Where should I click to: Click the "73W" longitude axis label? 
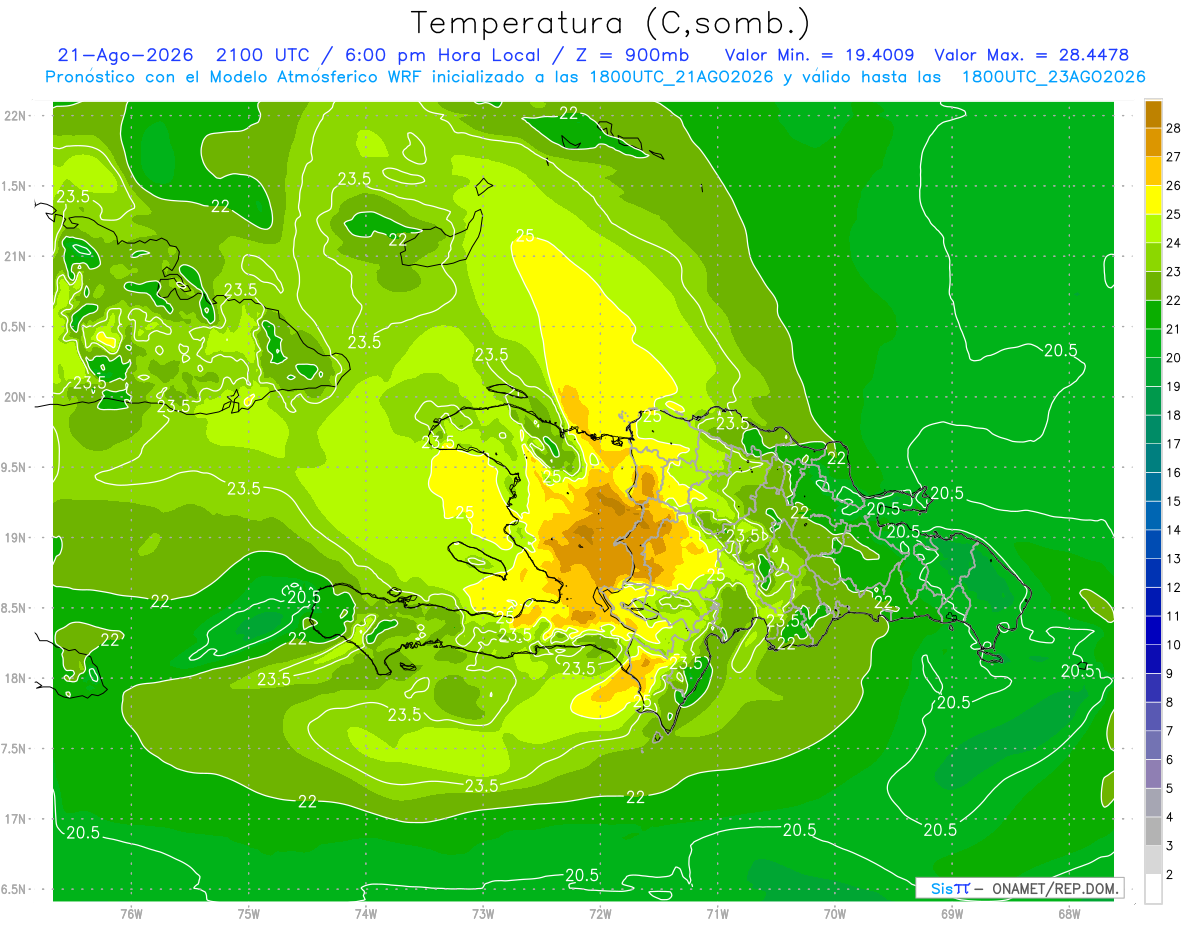tap(483, 913)
